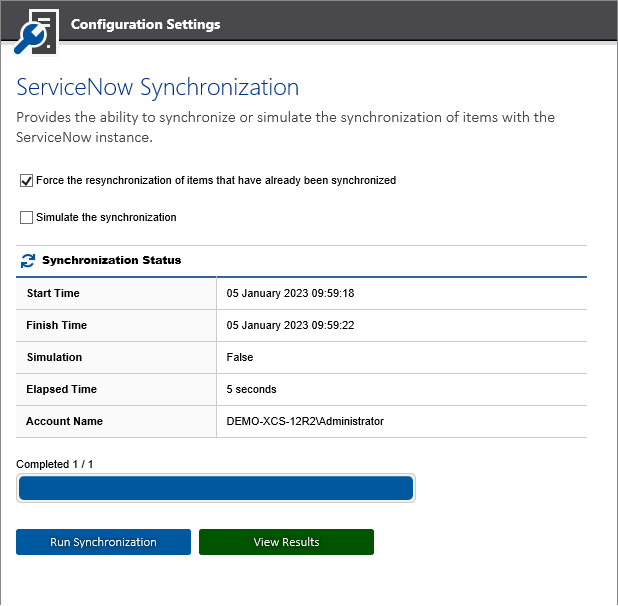This screenshot has height=606, width=618.
Task: Select the Start Time value 09:59:18
Action: (x=290, y=294)
